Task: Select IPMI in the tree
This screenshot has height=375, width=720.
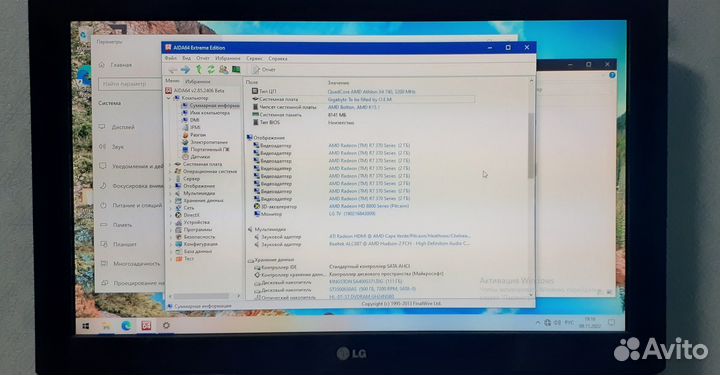Action: [195, 128]
